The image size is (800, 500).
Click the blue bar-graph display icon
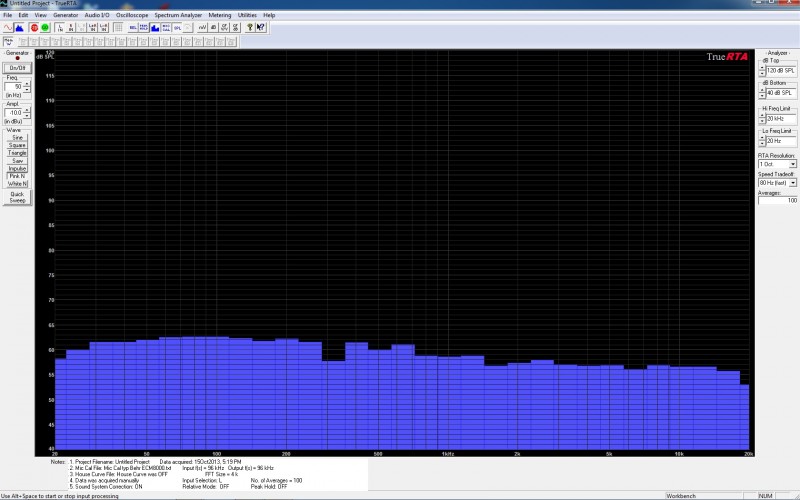155,28
